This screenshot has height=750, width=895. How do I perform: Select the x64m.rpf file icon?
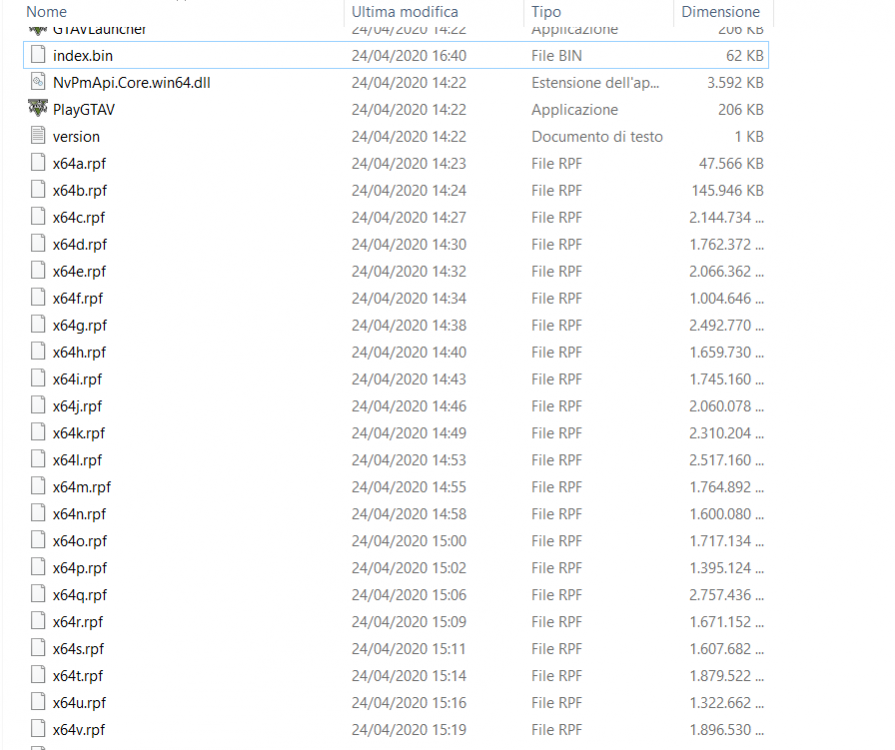click(x=38, y=487)
